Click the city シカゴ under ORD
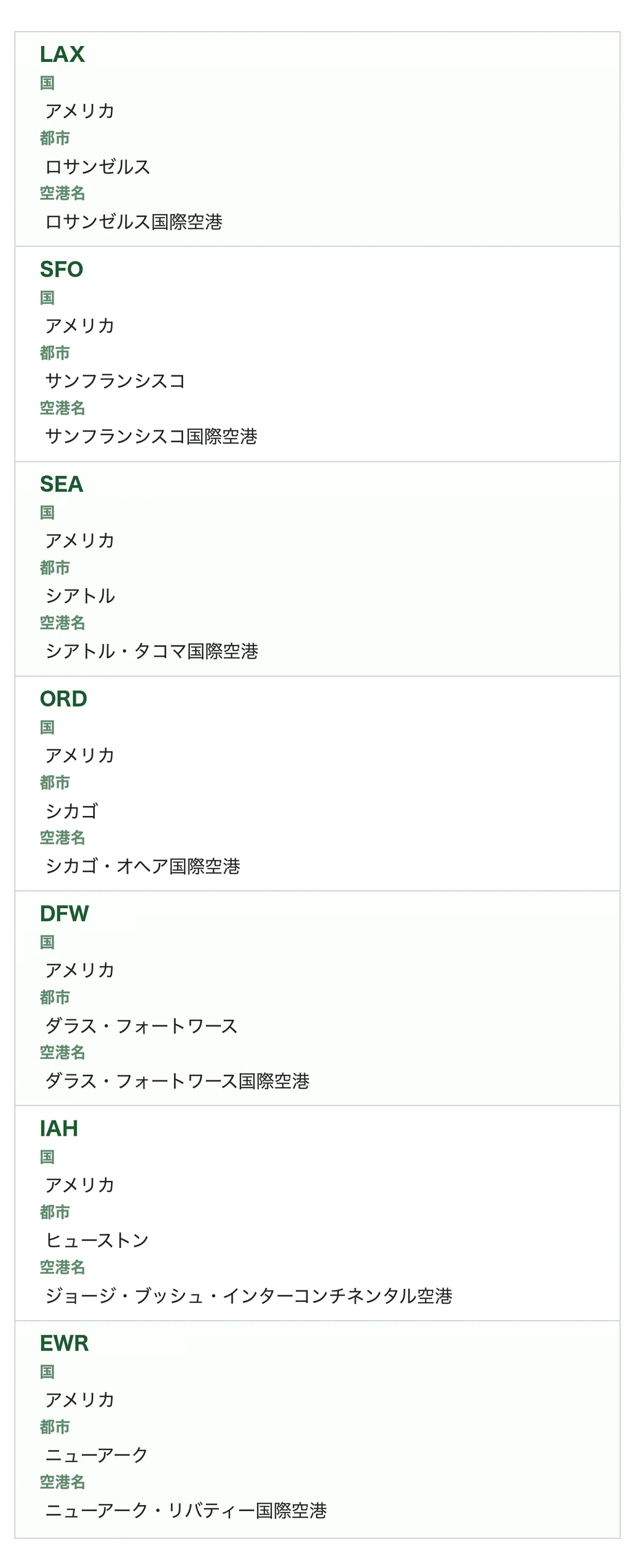The image size is (635, 1568). 72,811
